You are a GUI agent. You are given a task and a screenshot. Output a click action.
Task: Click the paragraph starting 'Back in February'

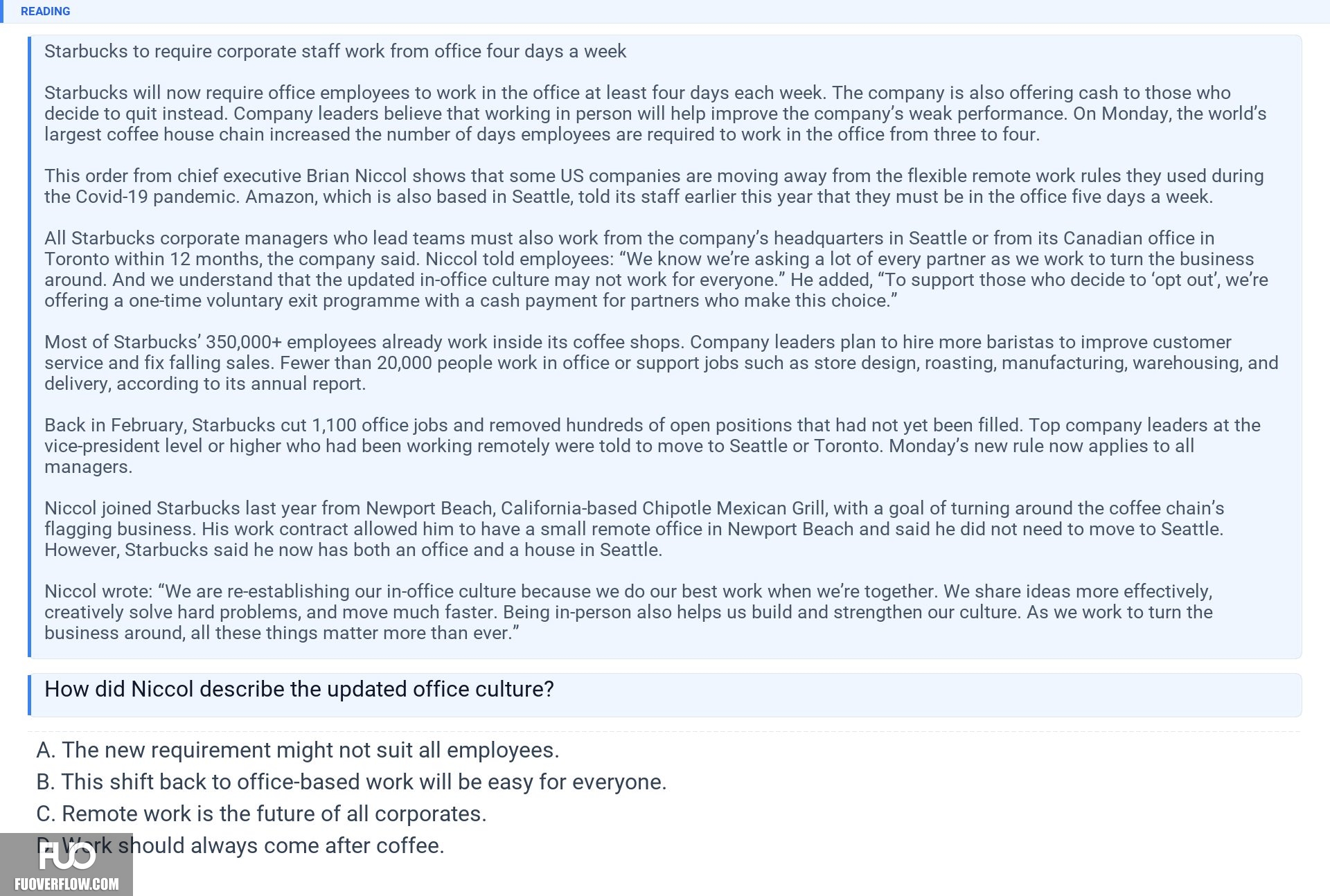point(653,446)
